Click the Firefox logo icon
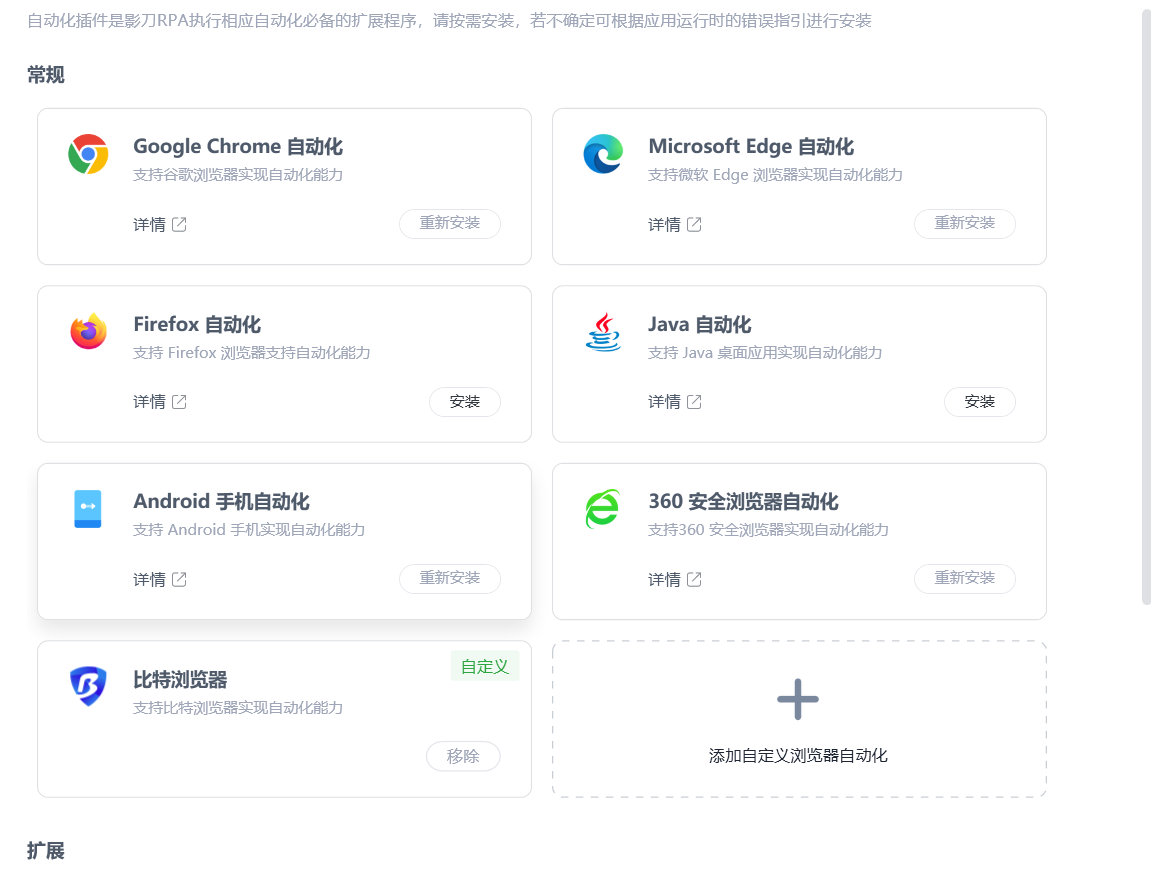The height and width of the screenshot is (876, 1151). pyautogui.click(x=88, y=332)
